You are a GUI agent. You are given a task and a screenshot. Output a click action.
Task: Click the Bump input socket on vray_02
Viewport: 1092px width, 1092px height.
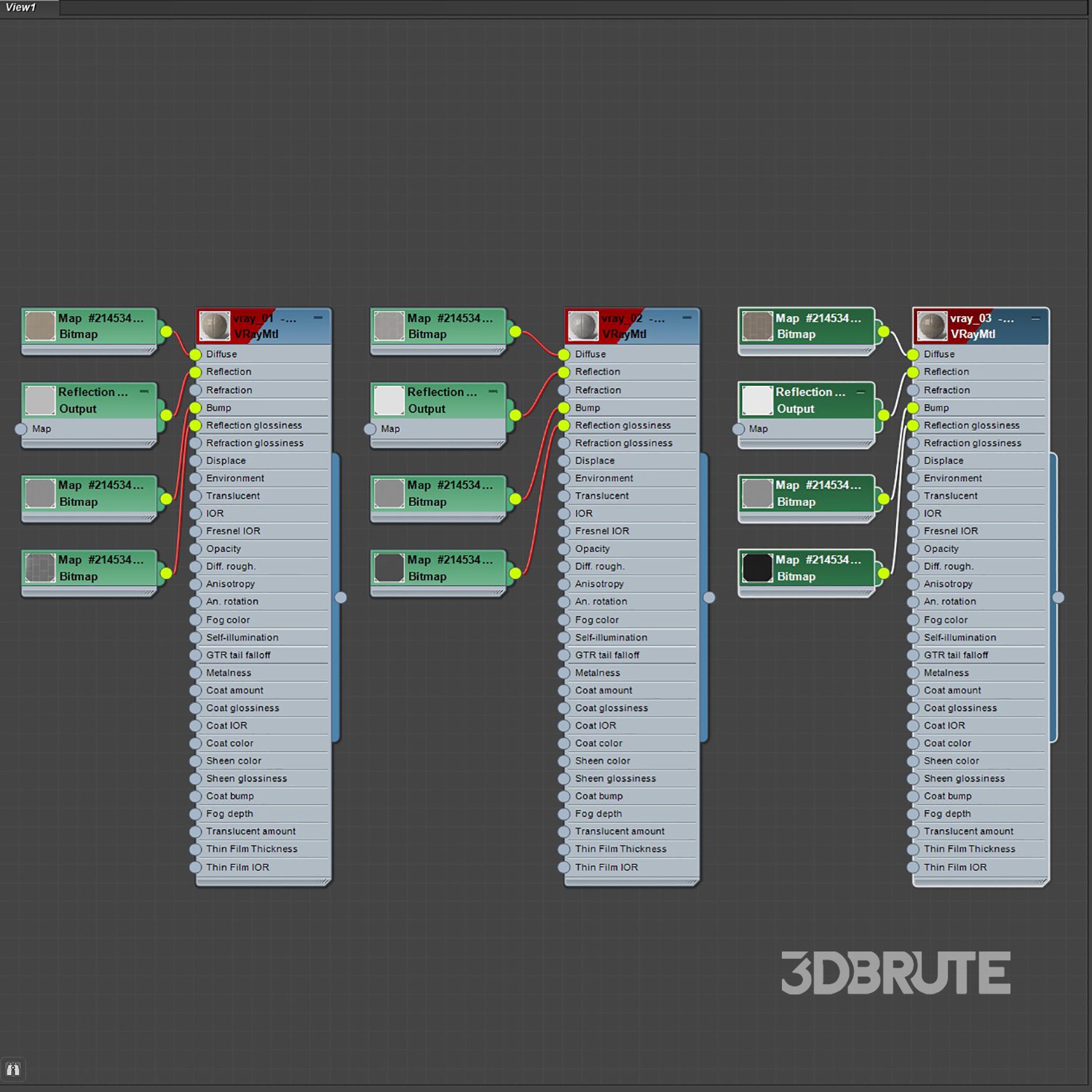click(564, 408)
